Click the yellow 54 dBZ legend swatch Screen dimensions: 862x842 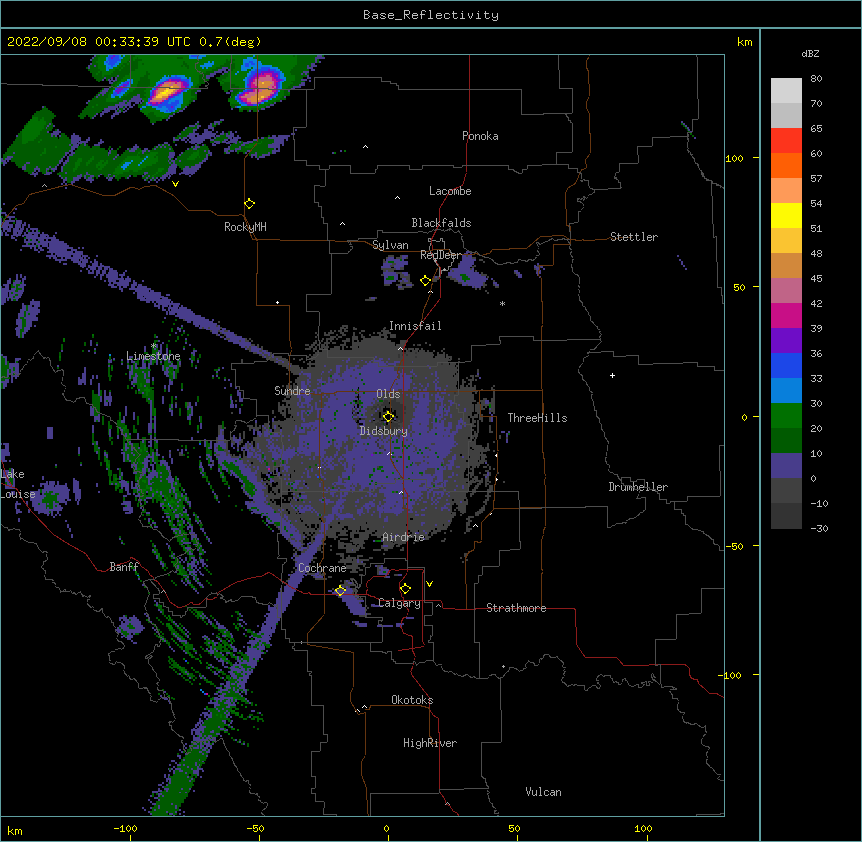pos(786,215)
